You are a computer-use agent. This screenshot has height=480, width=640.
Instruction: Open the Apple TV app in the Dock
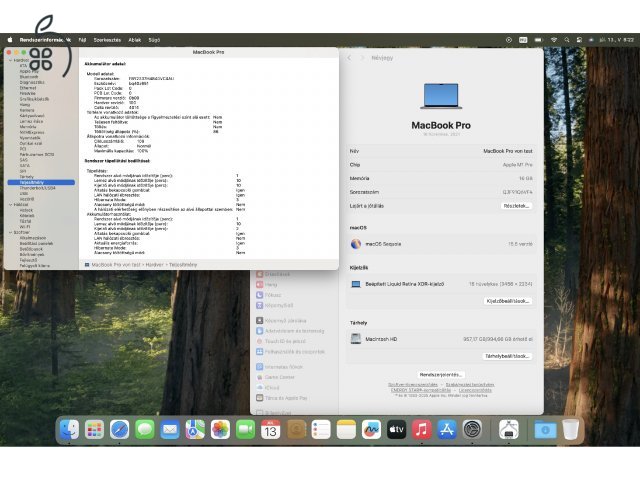[396, 429]
